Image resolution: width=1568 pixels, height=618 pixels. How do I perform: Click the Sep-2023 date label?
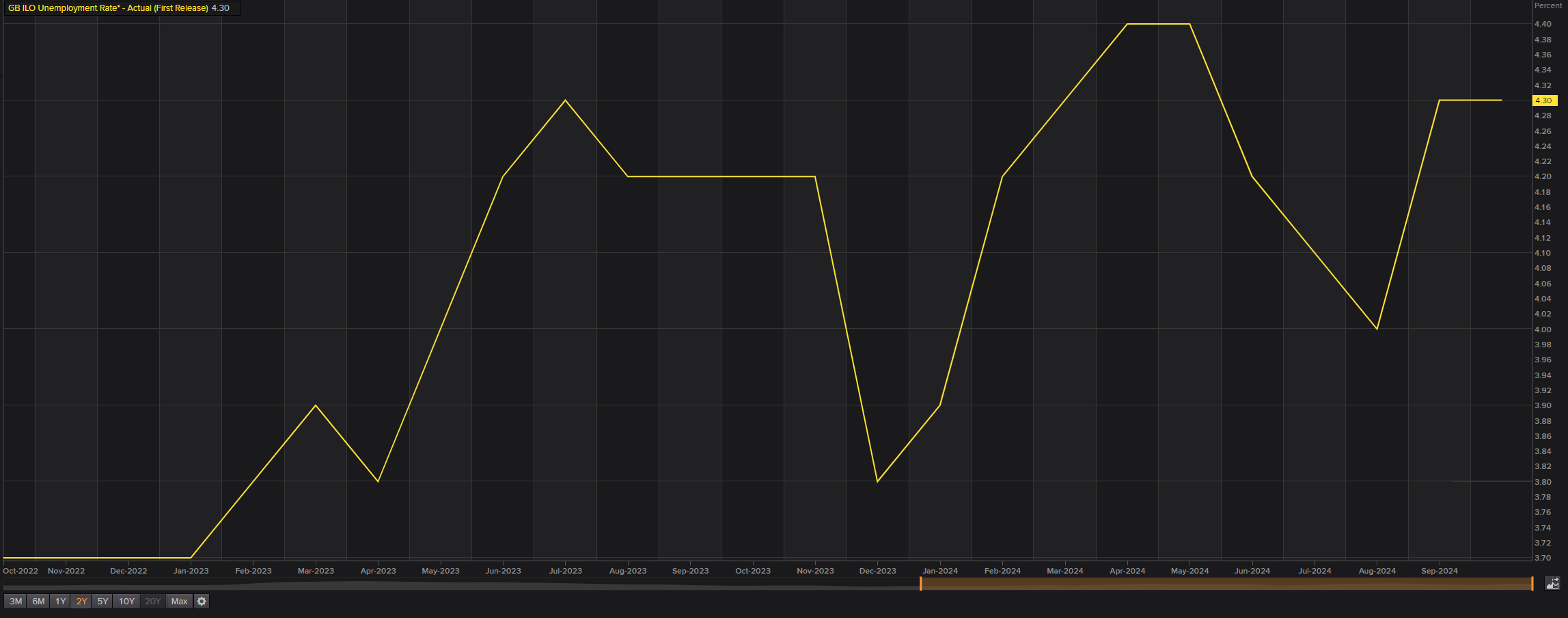pyautogui.click(x=691, y=571)
